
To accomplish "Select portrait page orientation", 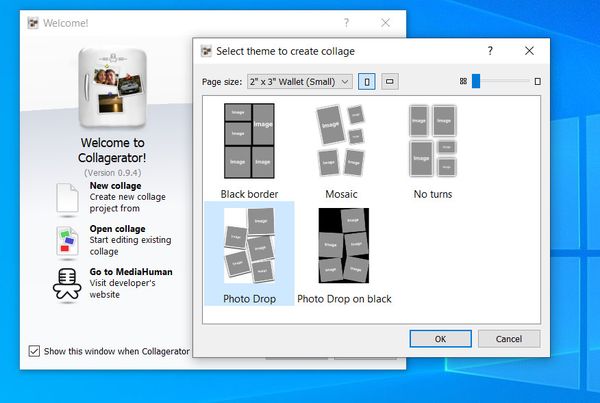I will [x=367, y=82].
